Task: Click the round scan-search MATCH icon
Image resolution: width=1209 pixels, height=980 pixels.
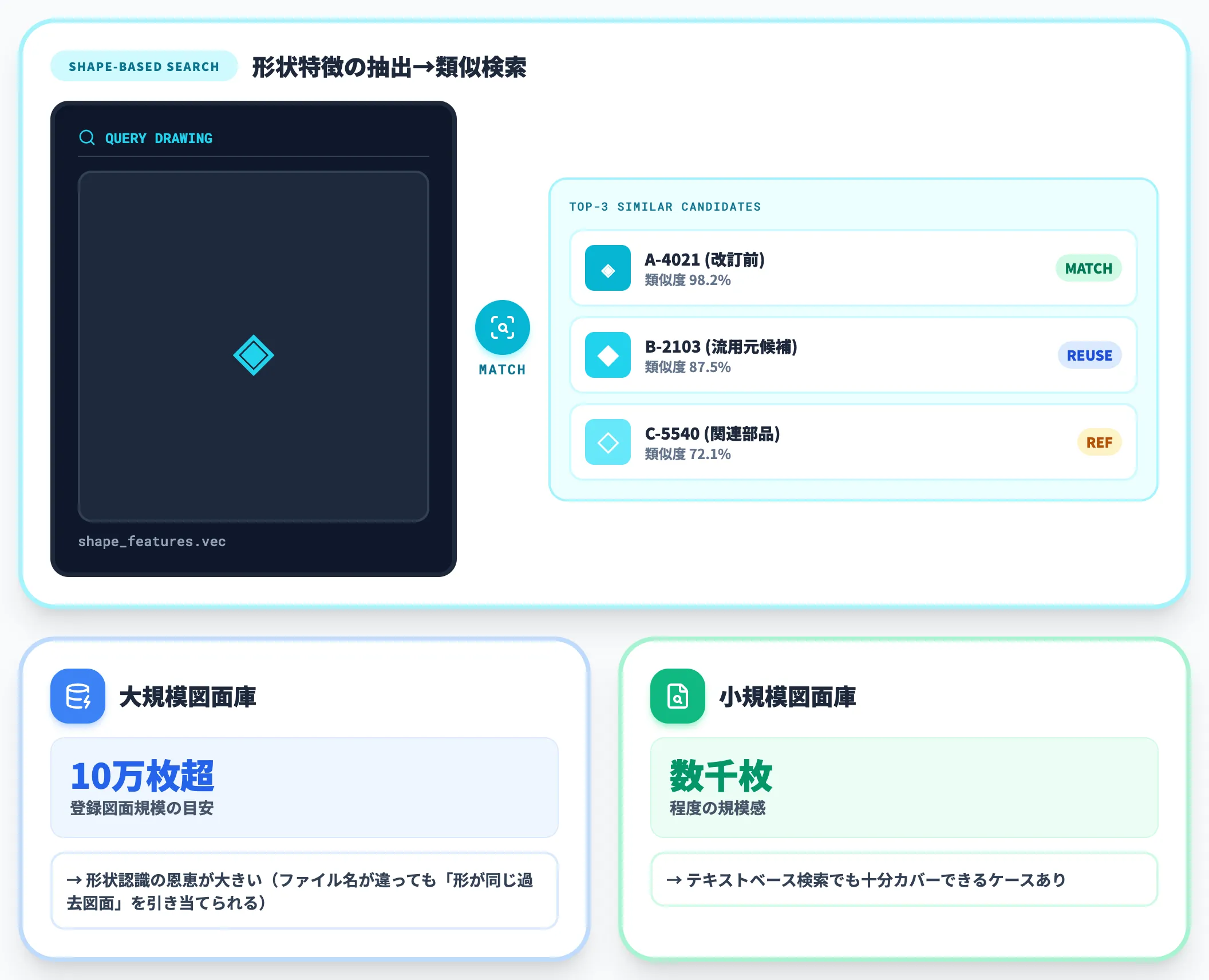Action: coord(503,327)
